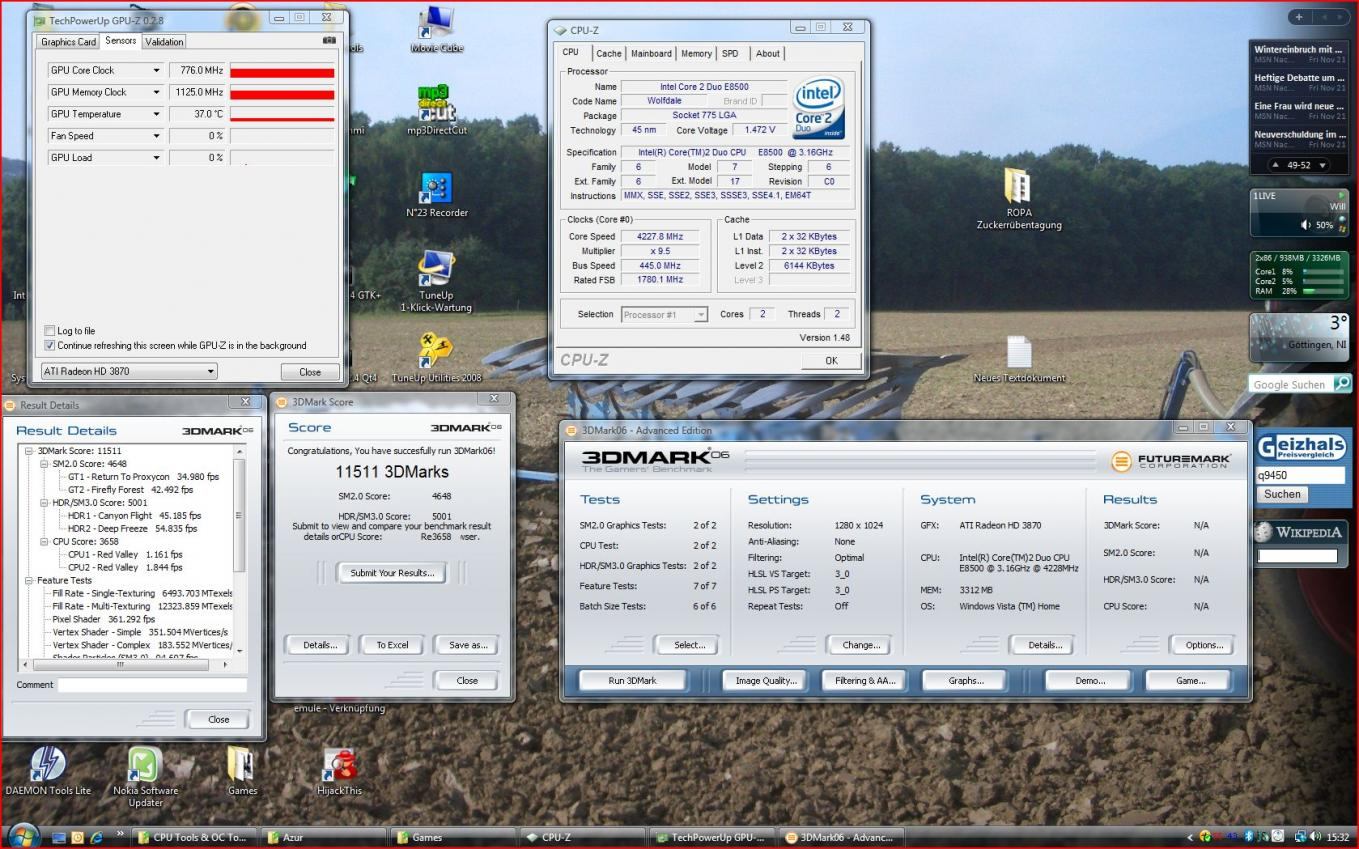Click the To Excel button

pyautogui.click(x=392, y=645)
